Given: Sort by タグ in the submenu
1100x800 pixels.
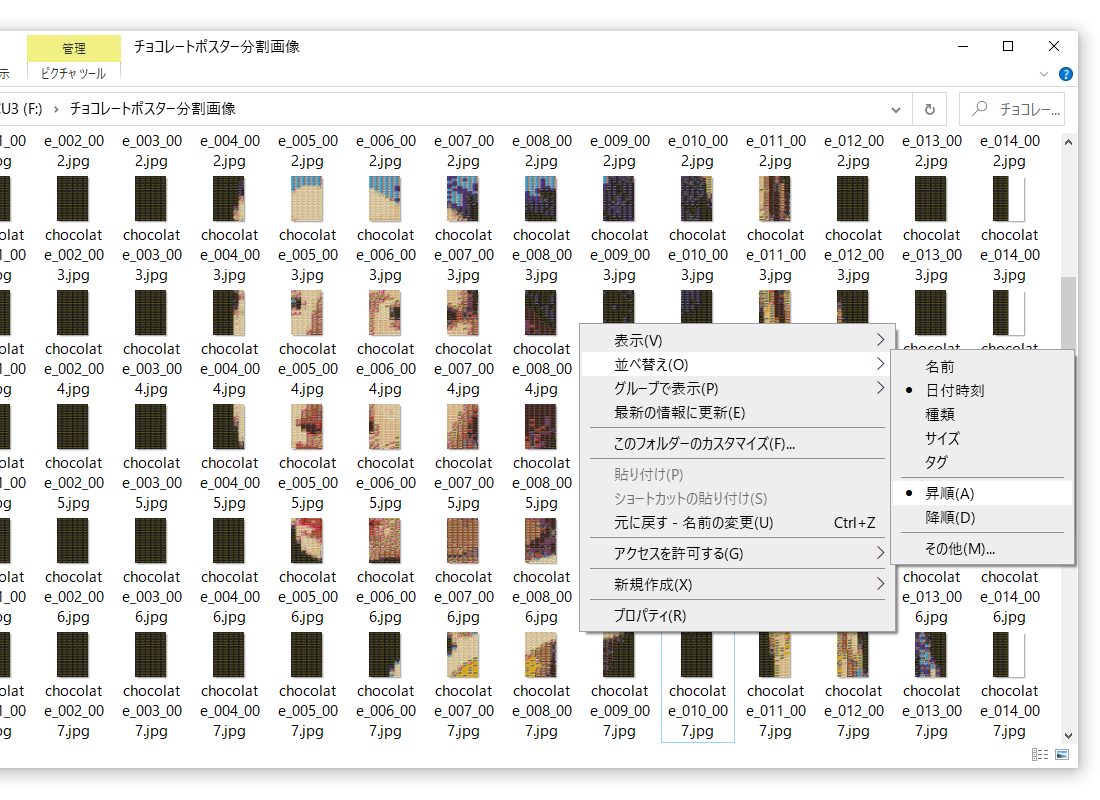Looking at the screenshot, I should pos(983,462).
